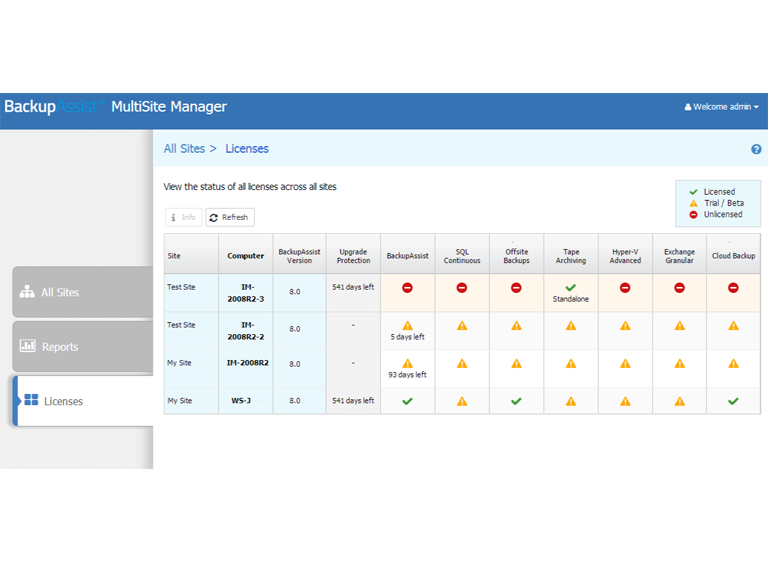
Task: Select the Licenses sidebar tab
Action: point(82,401)
